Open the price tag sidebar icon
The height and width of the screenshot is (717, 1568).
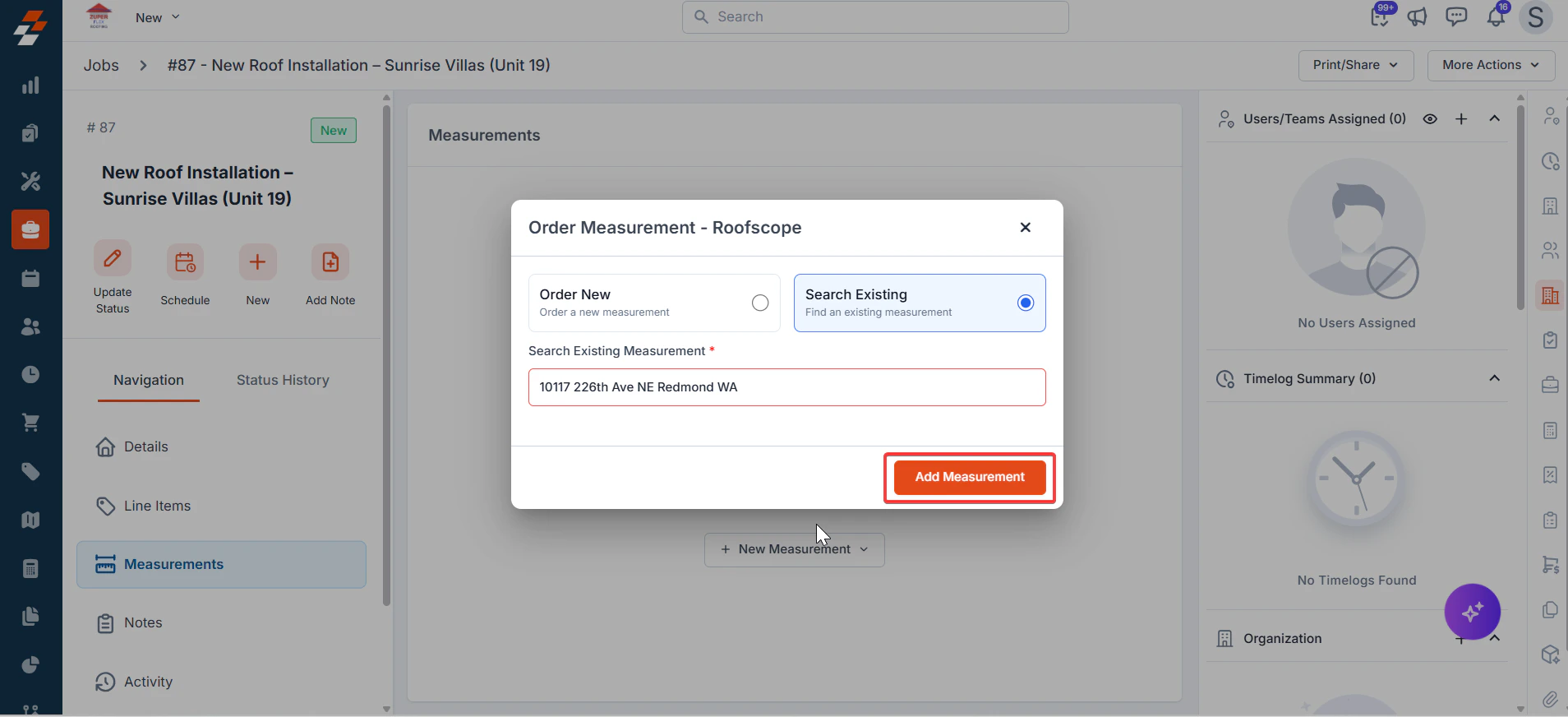[x=30, y=471]
